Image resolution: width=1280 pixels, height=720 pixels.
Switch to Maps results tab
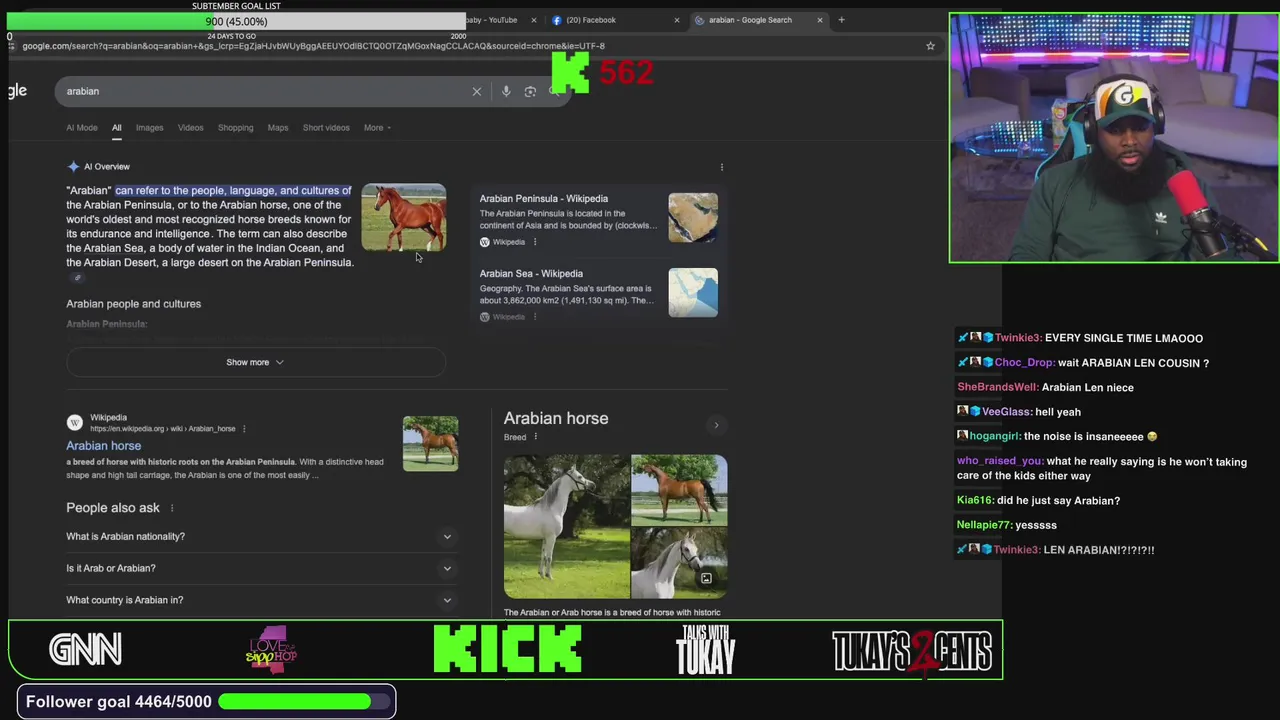(277, 128)
